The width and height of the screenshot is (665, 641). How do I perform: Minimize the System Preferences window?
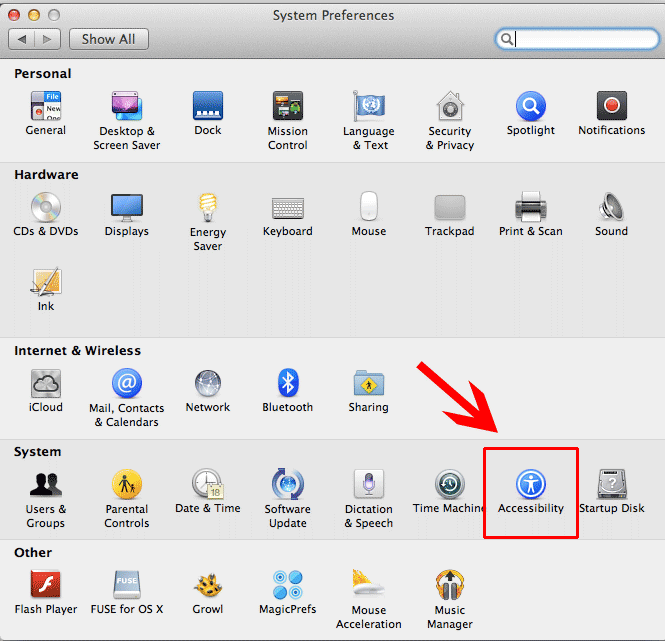(x=34, y=15)
